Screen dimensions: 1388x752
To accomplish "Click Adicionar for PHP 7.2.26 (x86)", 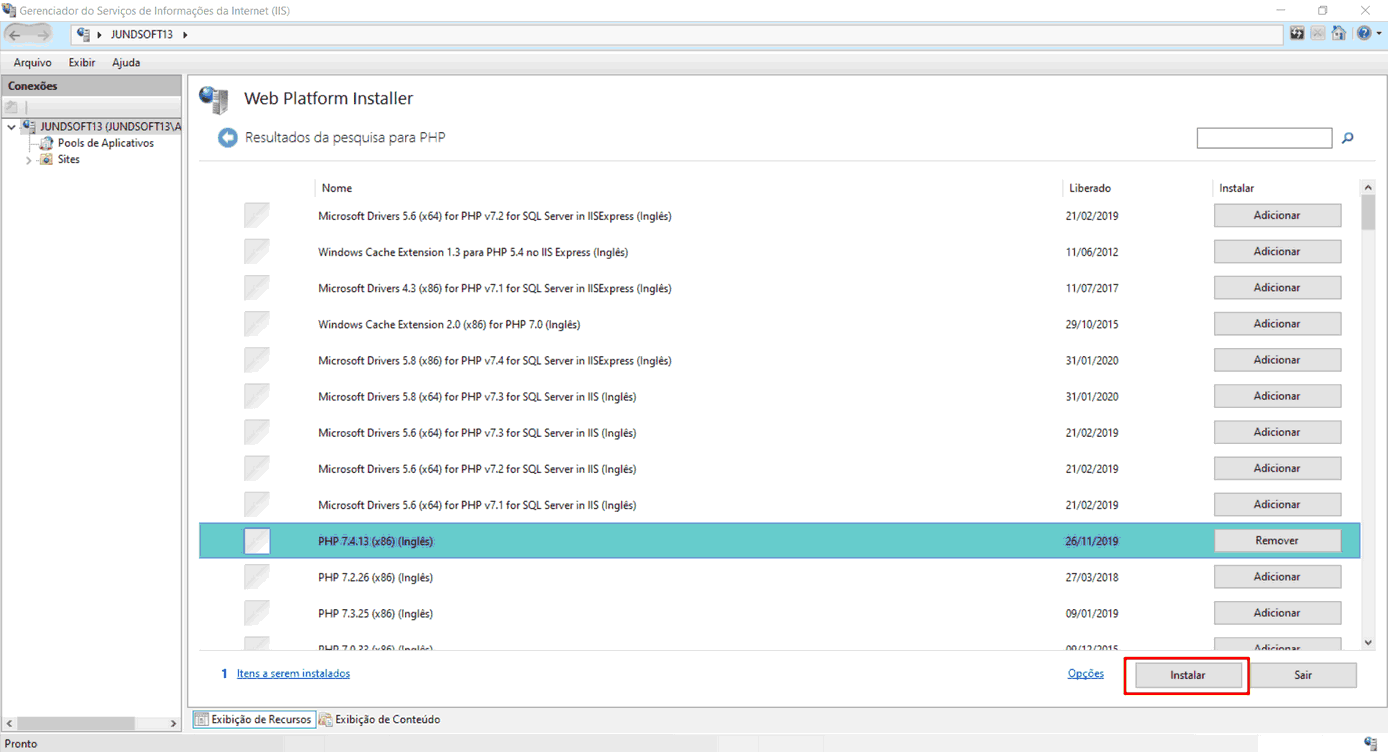I will pyautogui.click(x=1277, y=577).
